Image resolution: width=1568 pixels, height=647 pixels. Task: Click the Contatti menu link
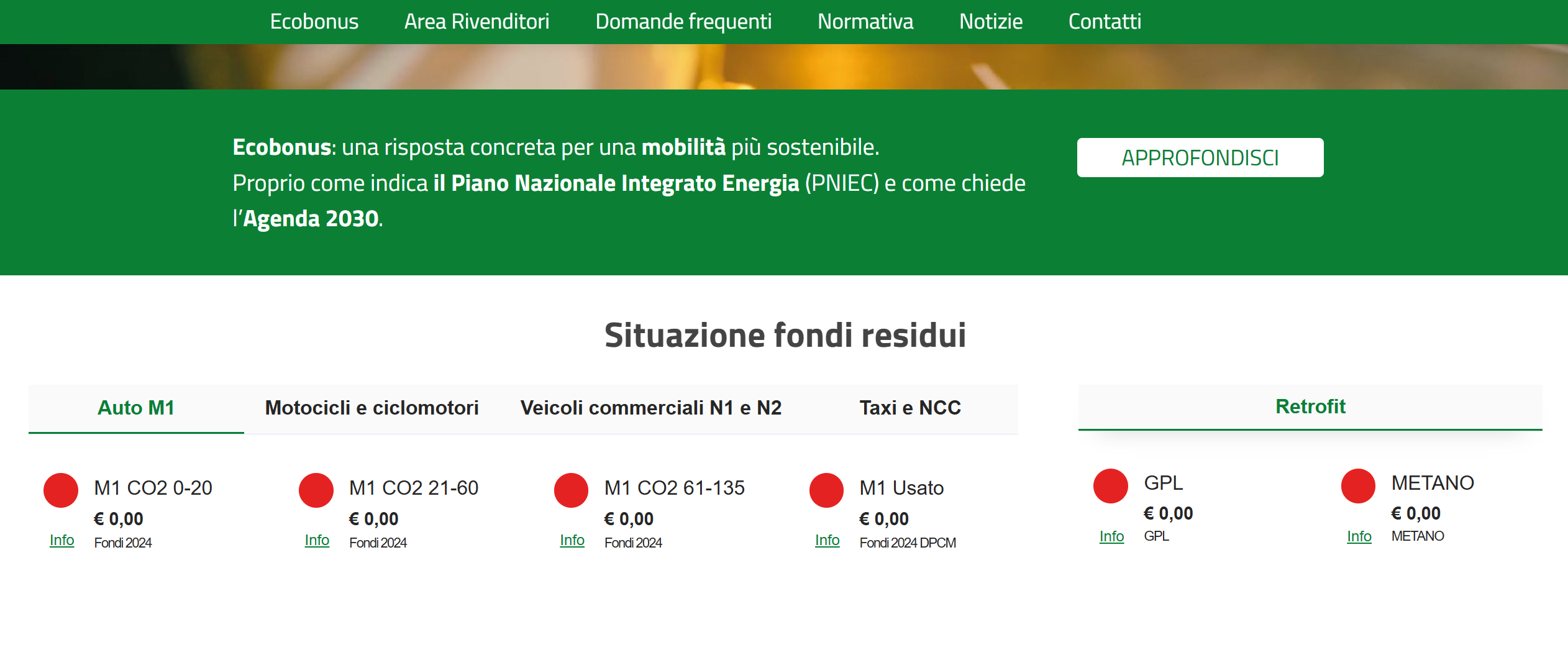[x=1104, y=22]
